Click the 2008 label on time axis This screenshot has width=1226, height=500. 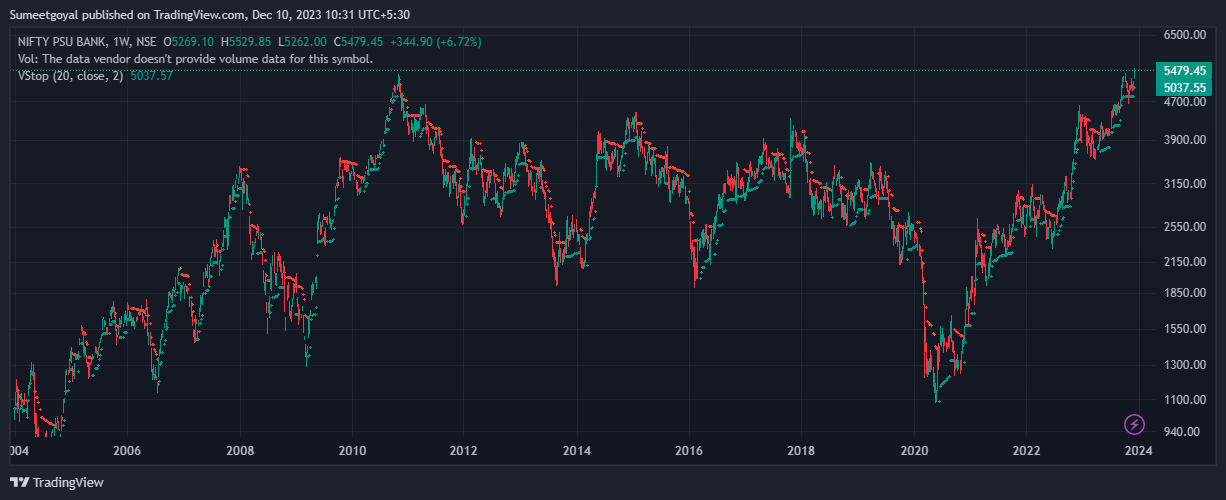240,450
